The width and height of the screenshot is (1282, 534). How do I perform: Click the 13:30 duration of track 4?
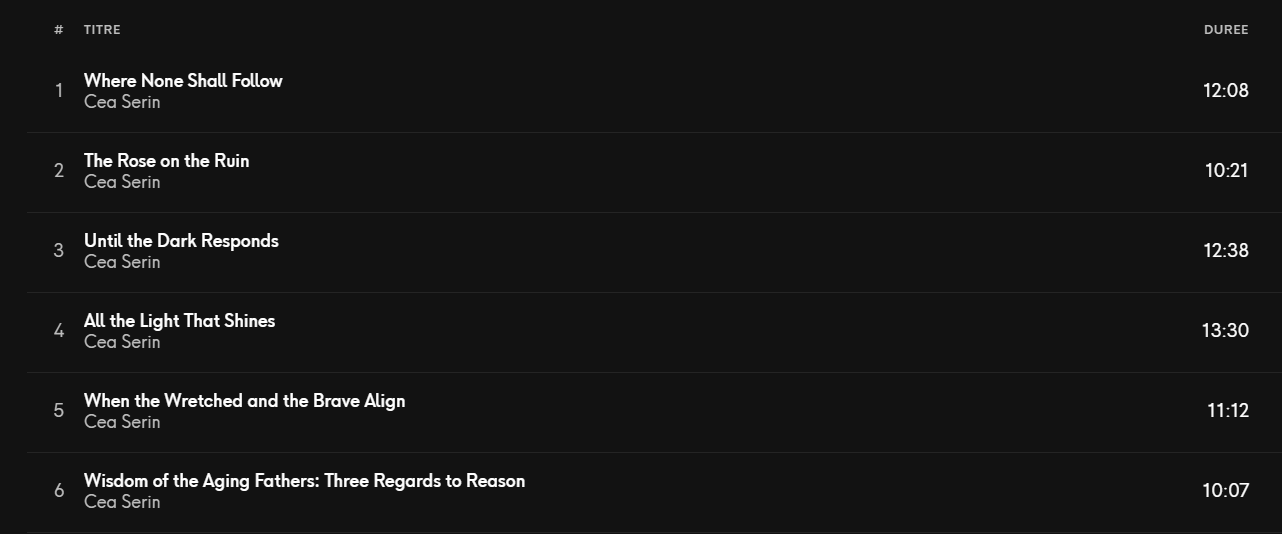click(1225, 331)
